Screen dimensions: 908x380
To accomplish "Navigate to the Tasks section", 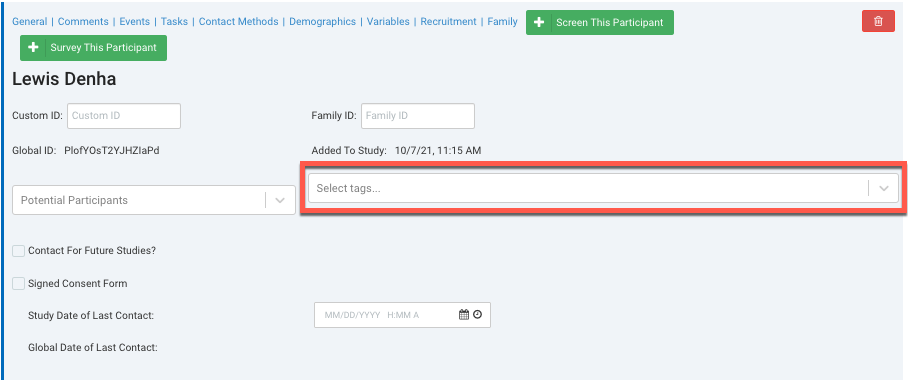I will click(x=174, y=21).
